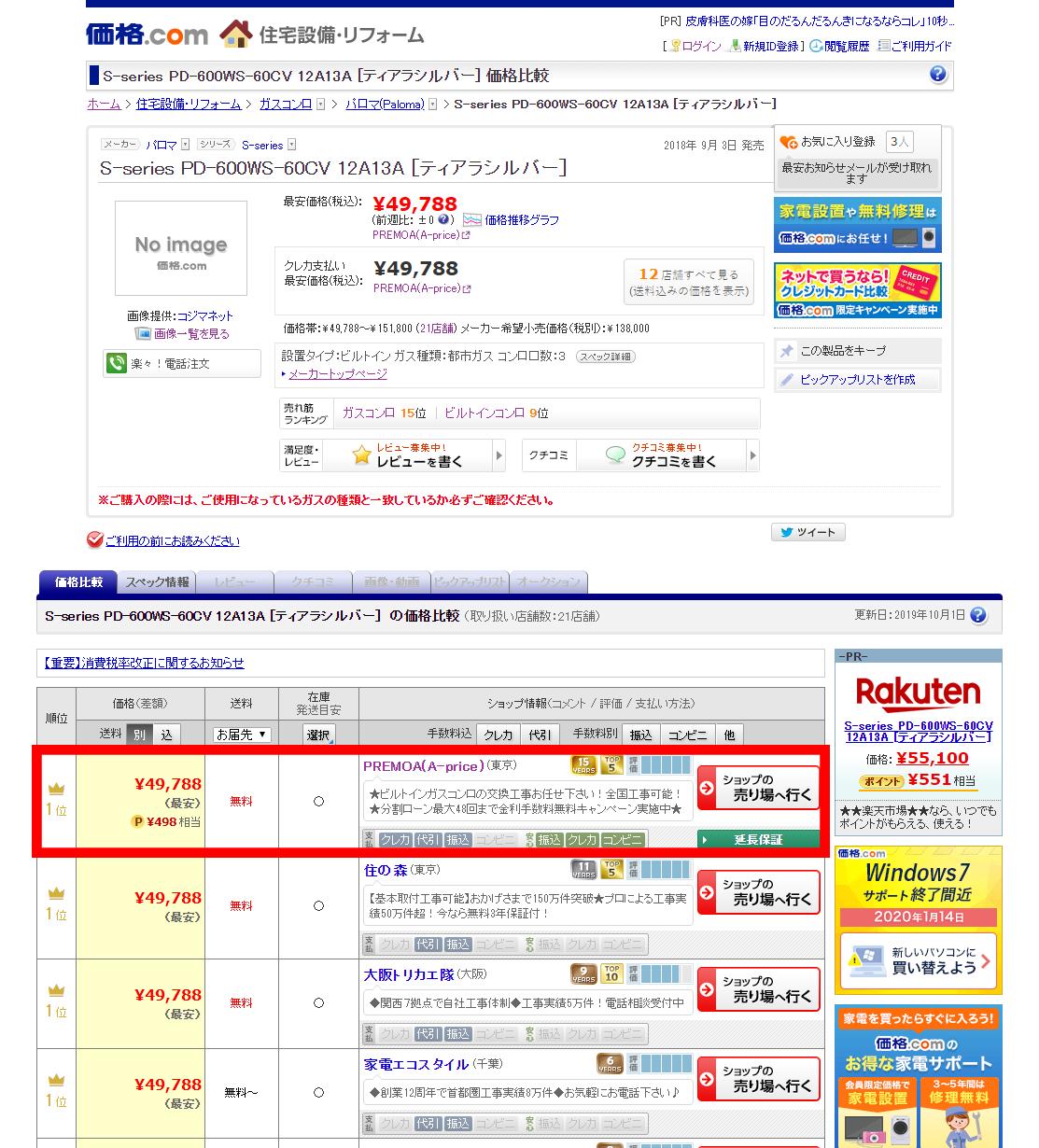Open the 価格.com home logo

click(x=147, y=35)
